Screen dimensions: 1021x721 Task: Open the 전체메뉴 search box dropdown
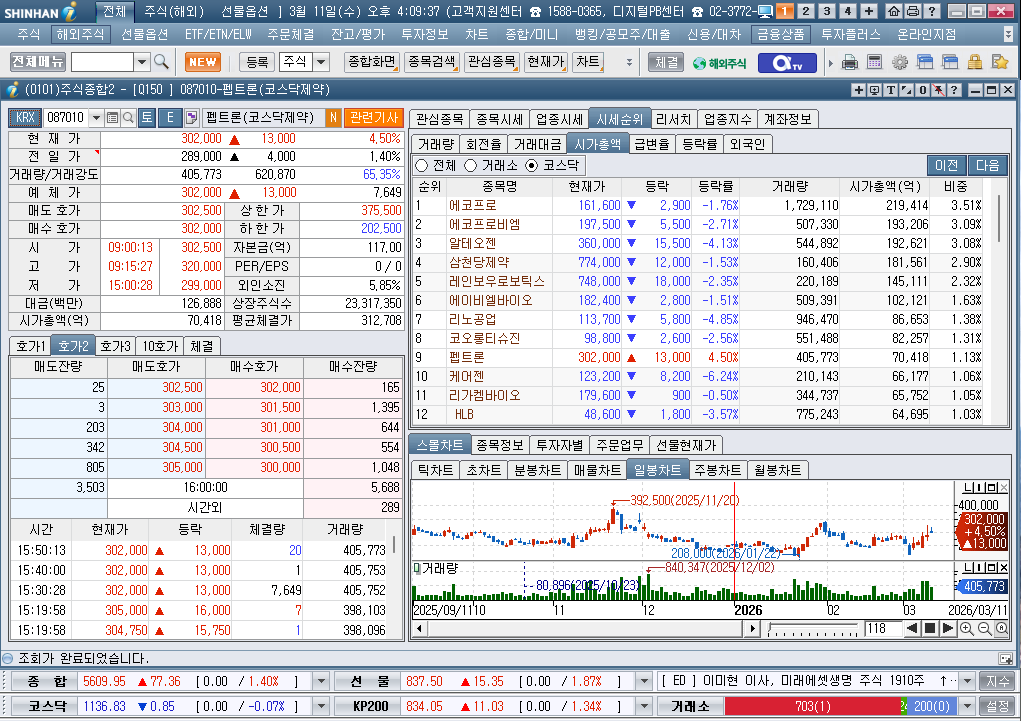141,62
